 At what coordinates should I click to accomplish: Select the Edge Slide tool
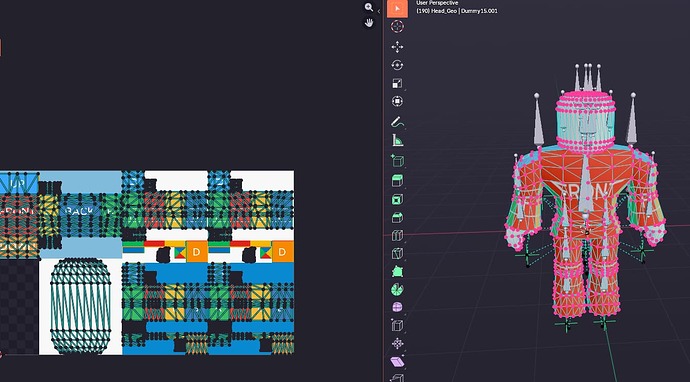point(397,326)
